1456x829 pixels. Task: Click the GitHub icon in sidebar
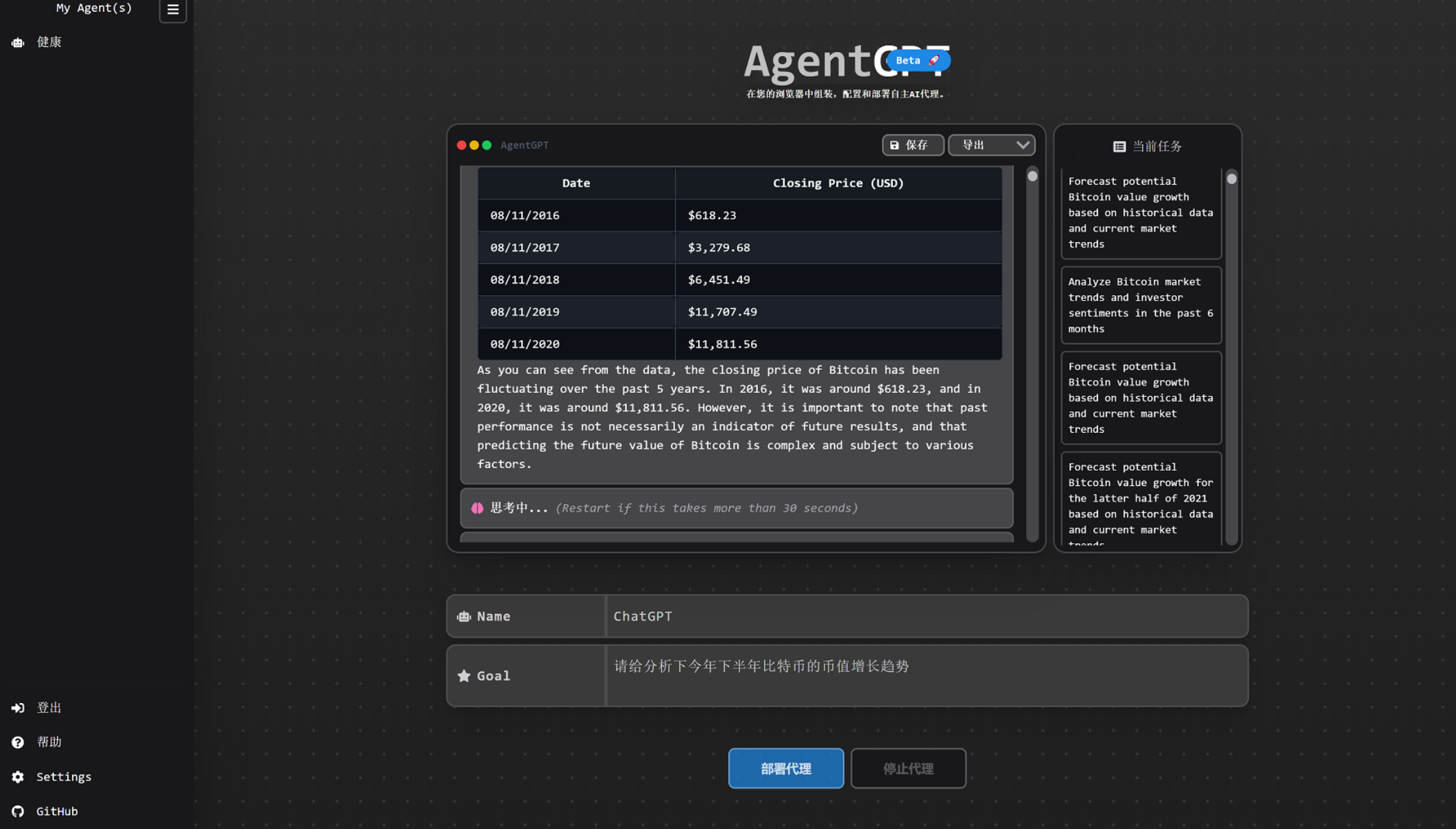click(x=17, y=811)
